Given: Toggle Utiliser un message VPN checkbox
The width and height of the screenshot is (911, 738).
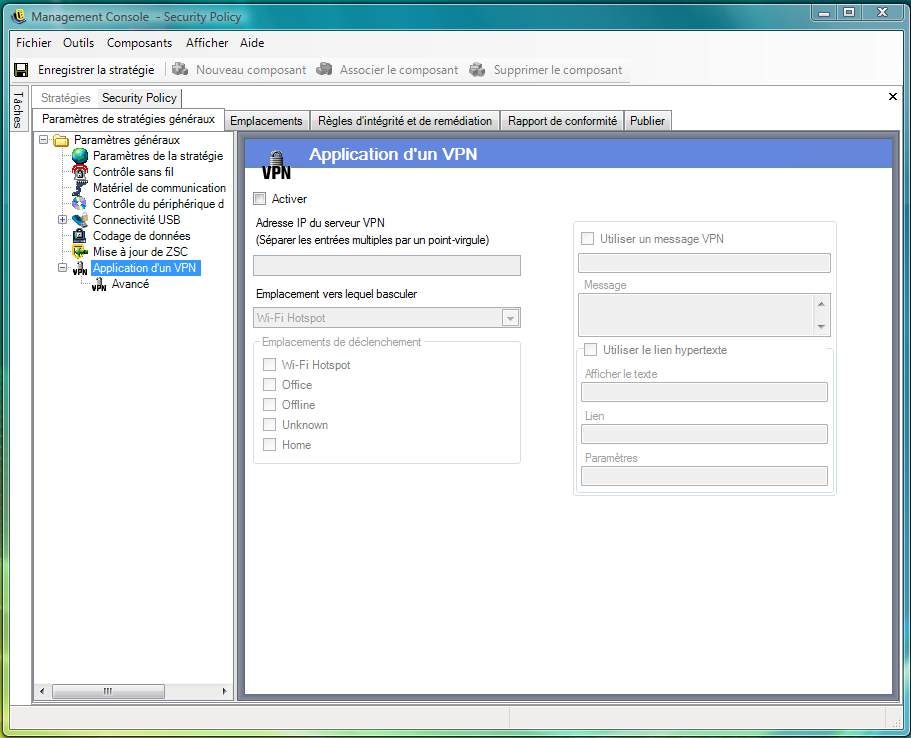Looking at the screenshot, I should click(587, 238).
